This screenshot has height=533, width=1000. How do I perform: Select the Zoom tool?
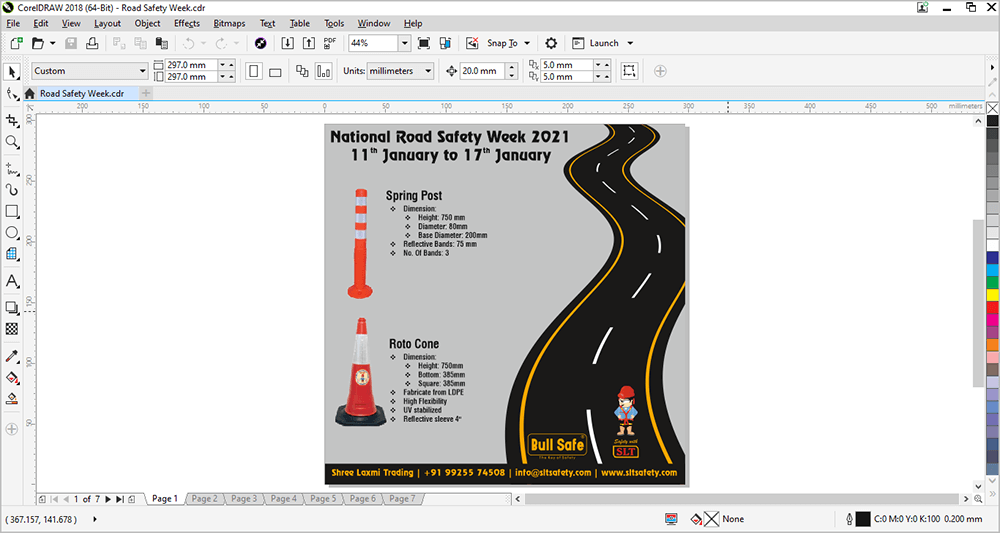pos(12,142)
